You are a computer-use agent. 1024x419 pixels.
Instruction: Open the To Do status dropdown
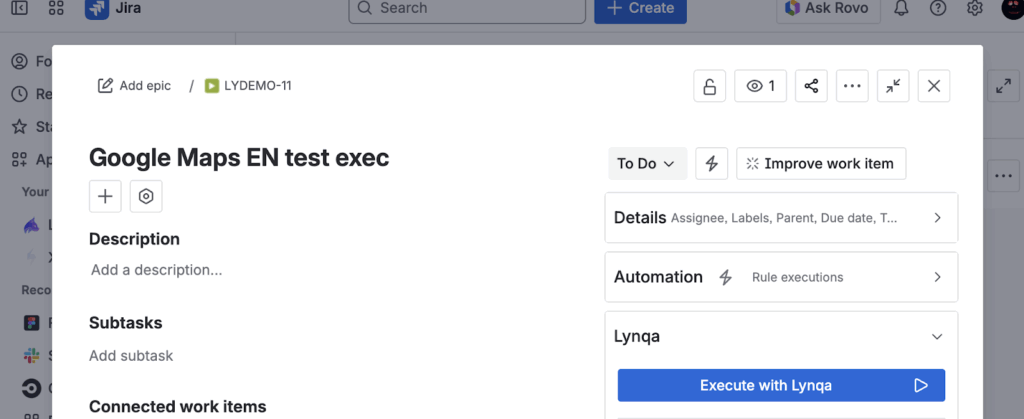click(x=646, y=163)
